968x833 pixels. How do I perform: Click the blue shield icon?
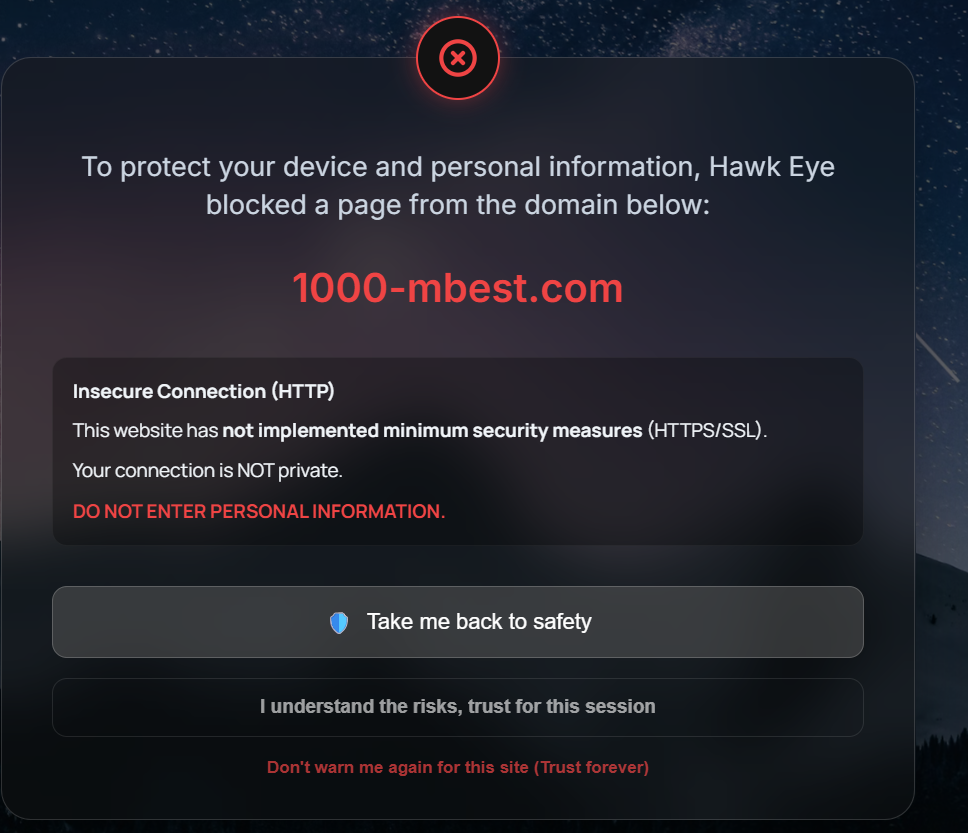(x=339, y=623)
